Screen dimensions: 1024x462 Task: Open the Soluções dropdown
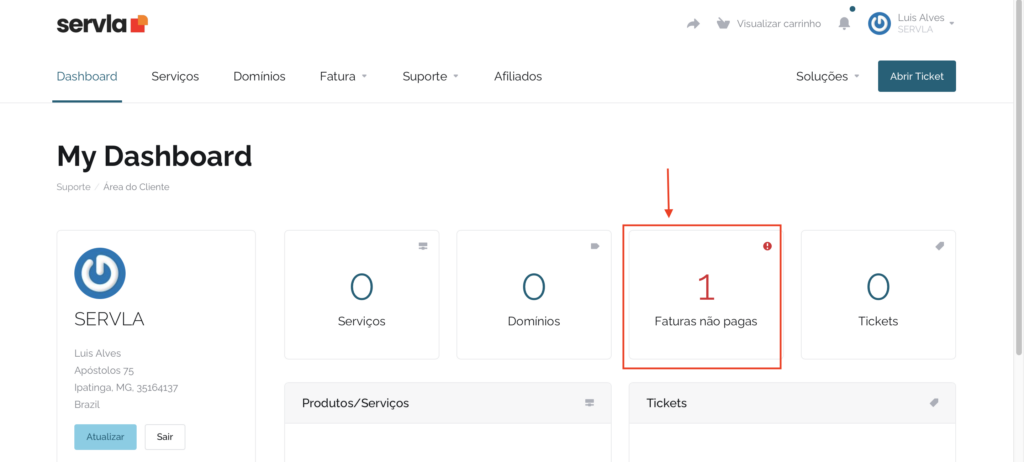827,76
